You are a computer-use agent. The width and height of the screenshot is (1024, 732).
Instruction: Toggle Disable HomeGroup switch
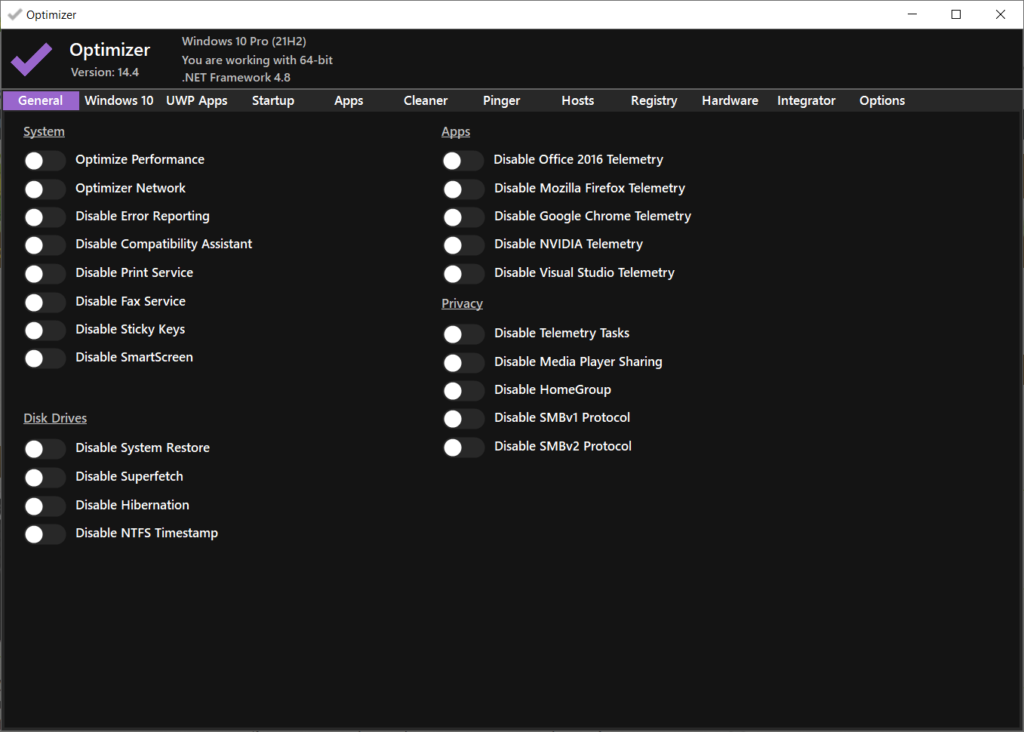tap(463, 390)
